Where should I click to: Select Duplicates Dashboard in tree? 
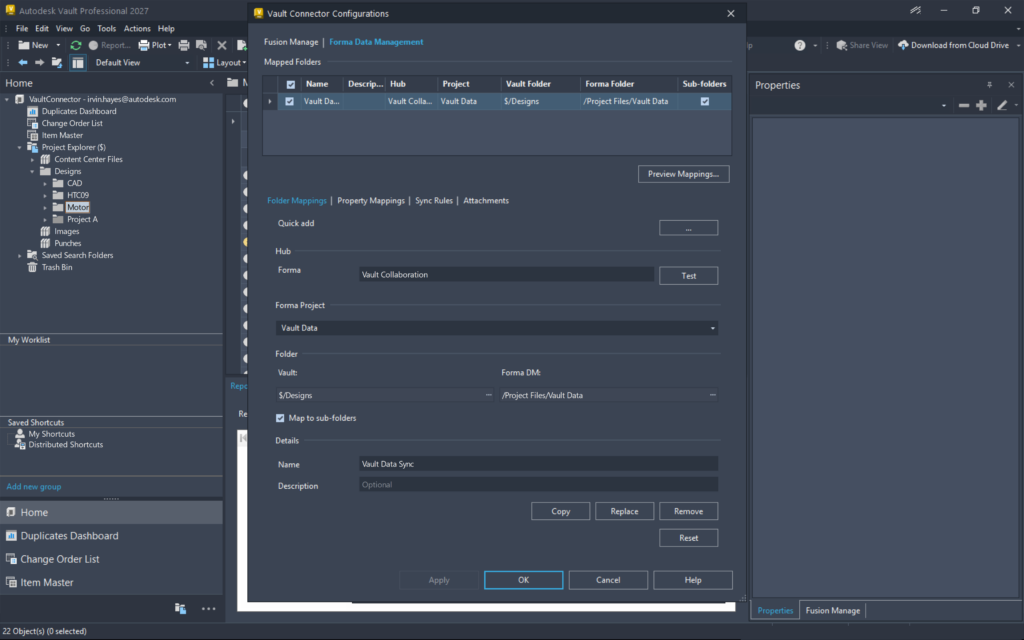[79, 111]
